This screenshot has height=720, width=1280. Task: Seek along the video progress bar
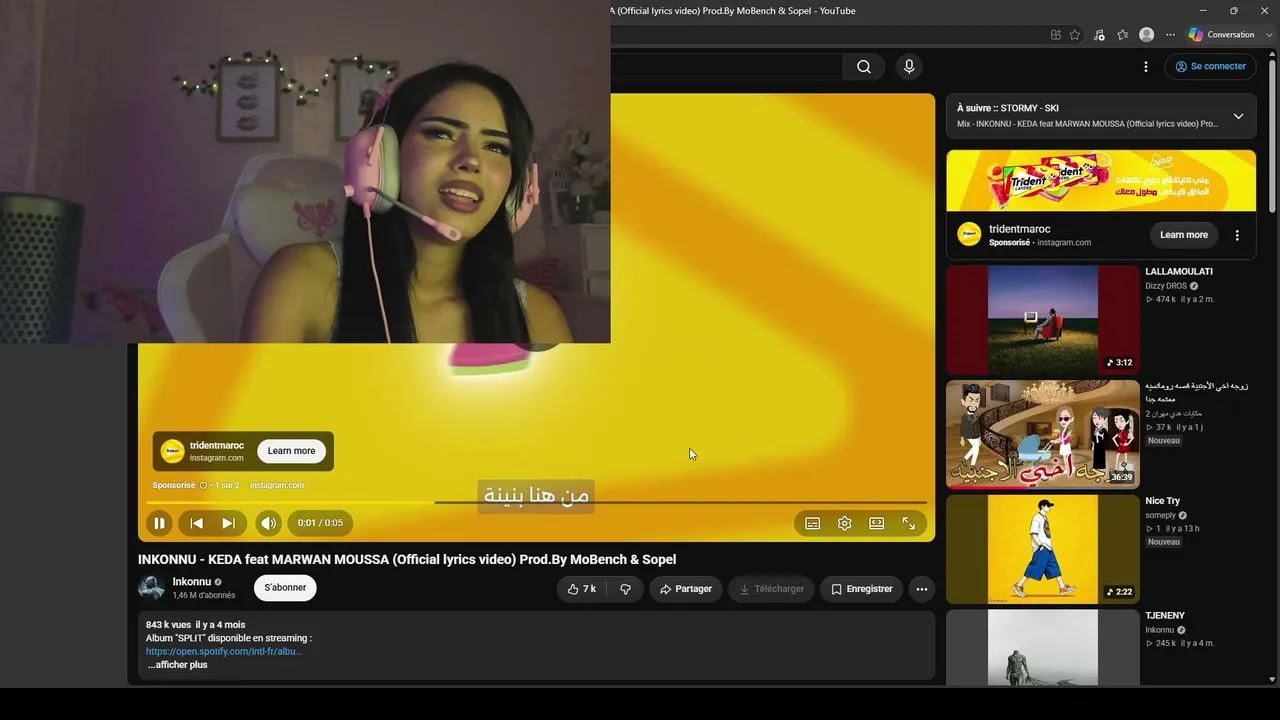(x=536, y=502)
